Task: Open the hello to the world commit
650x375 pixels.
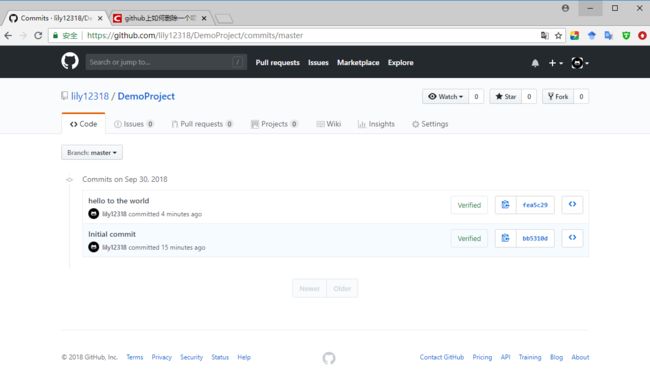Action: [119, 201]
